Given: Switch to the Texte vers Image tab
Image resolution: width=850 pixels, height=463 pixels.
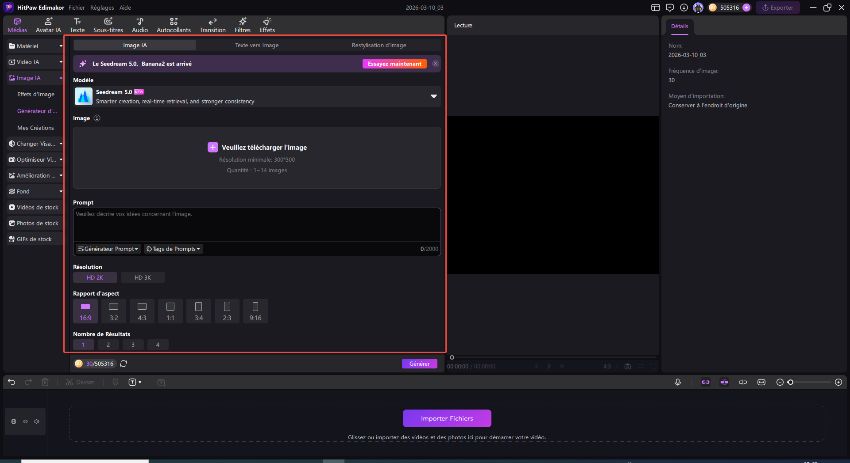Looking at the screenshot, I should 256,45.
